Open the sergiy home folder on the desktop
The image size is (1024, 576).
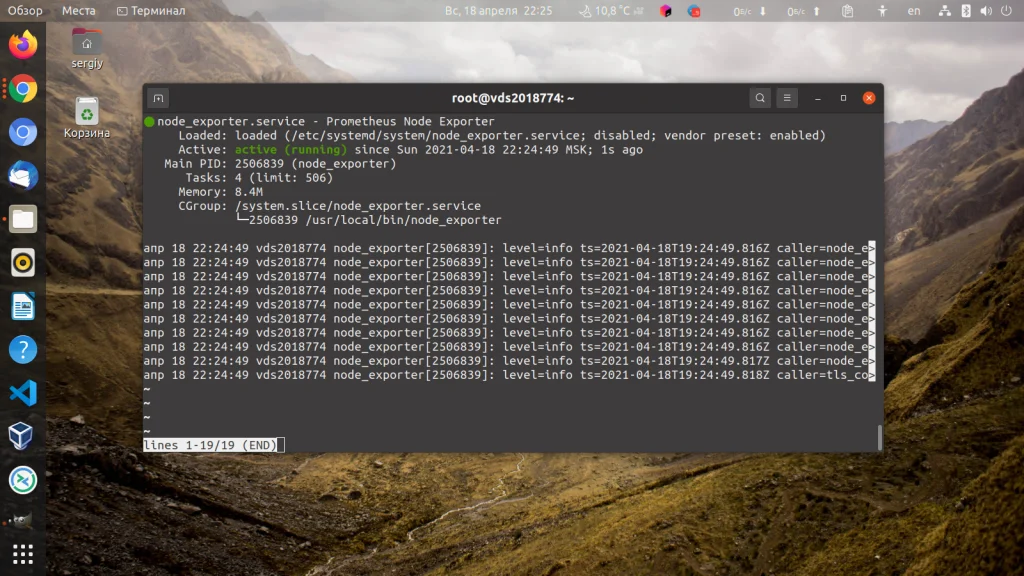tap(87, 49)
